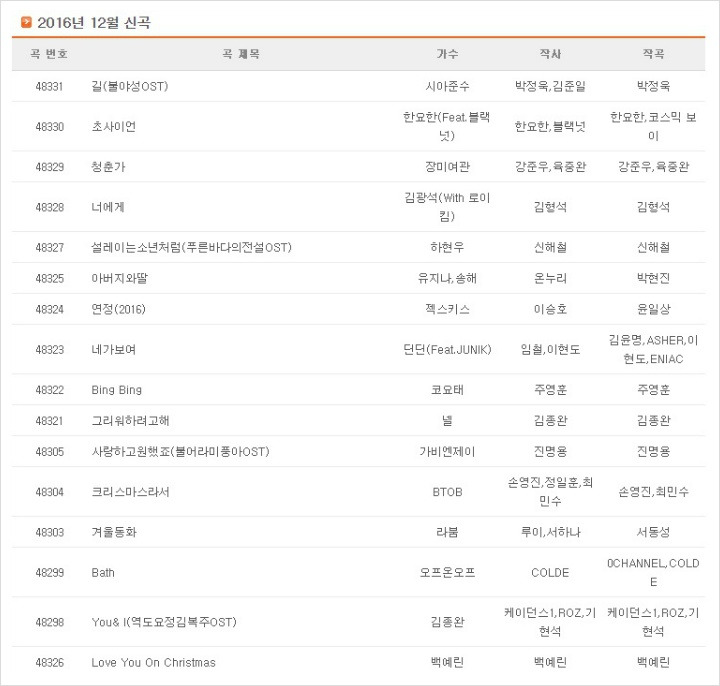Click composer '손영진,최민수'
The height and width of the screenshot is (686, 720).
tap(653, 492)
